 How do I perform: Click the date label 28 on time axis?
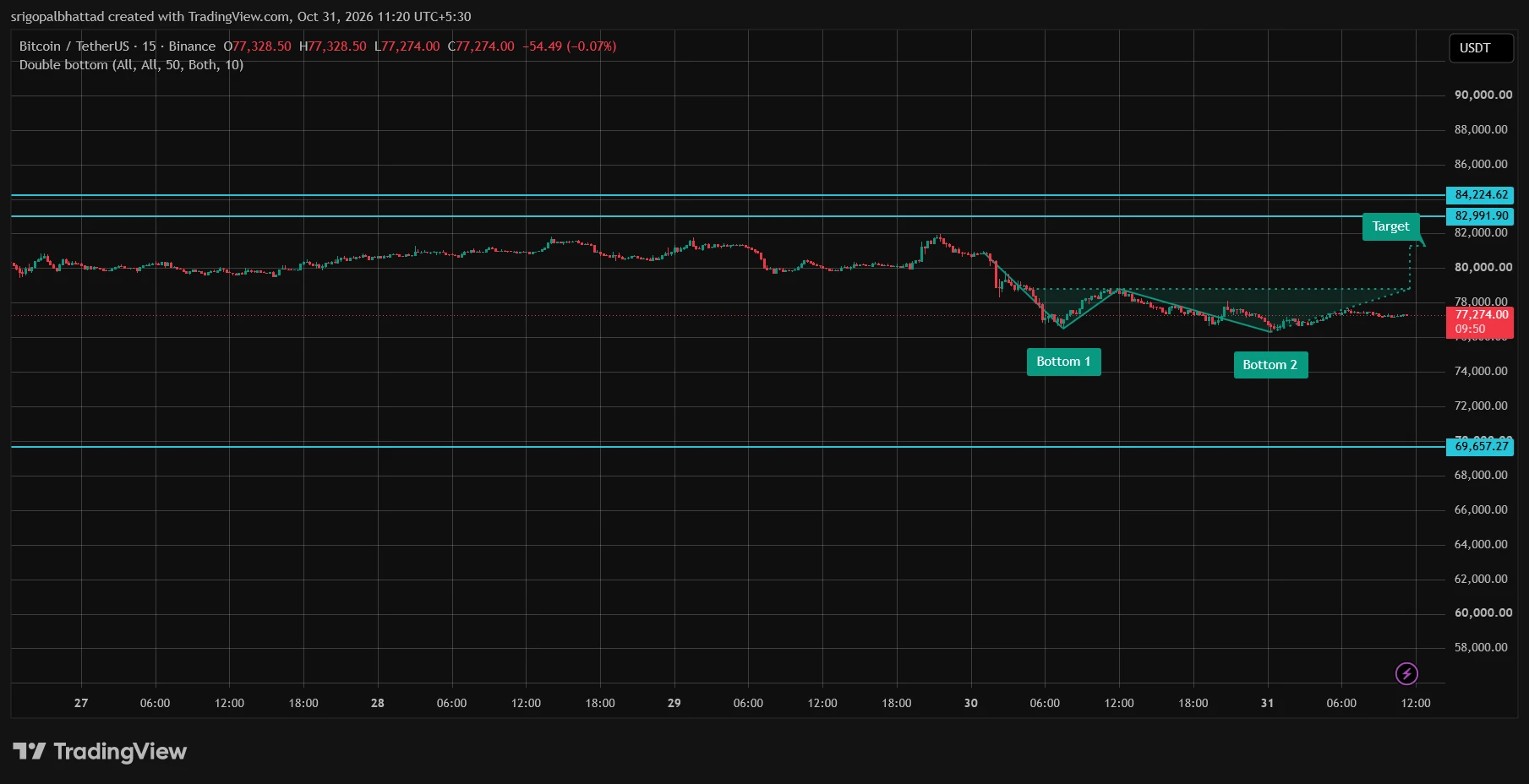pyautogui.click(x=378, y=703)
